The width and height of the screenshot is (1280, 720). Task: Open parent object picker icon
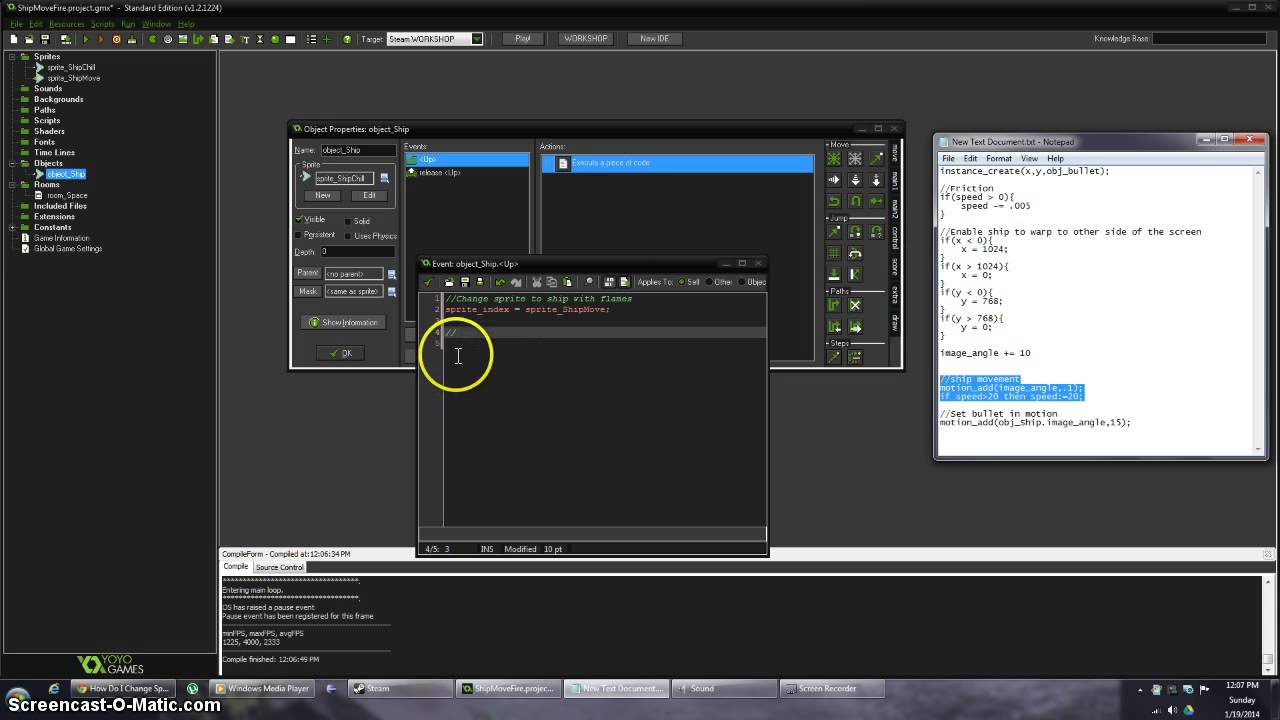click(x=392, y=273)
